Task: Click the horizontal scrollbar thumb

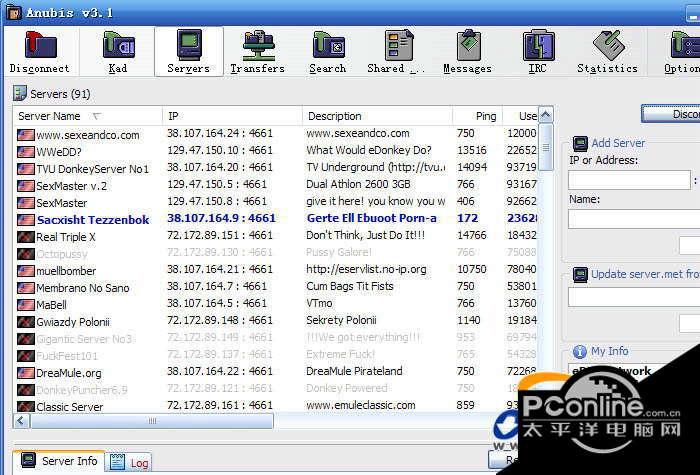Action: click(152, 421)
